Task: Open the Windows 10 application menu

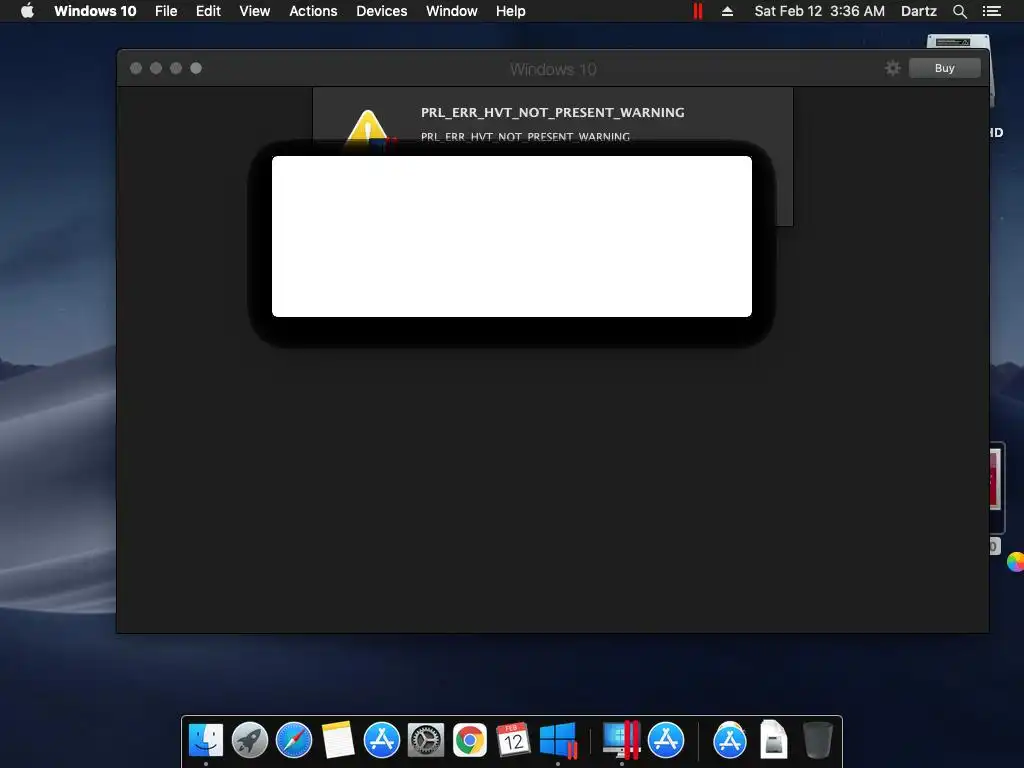Action: coord(95,11)
